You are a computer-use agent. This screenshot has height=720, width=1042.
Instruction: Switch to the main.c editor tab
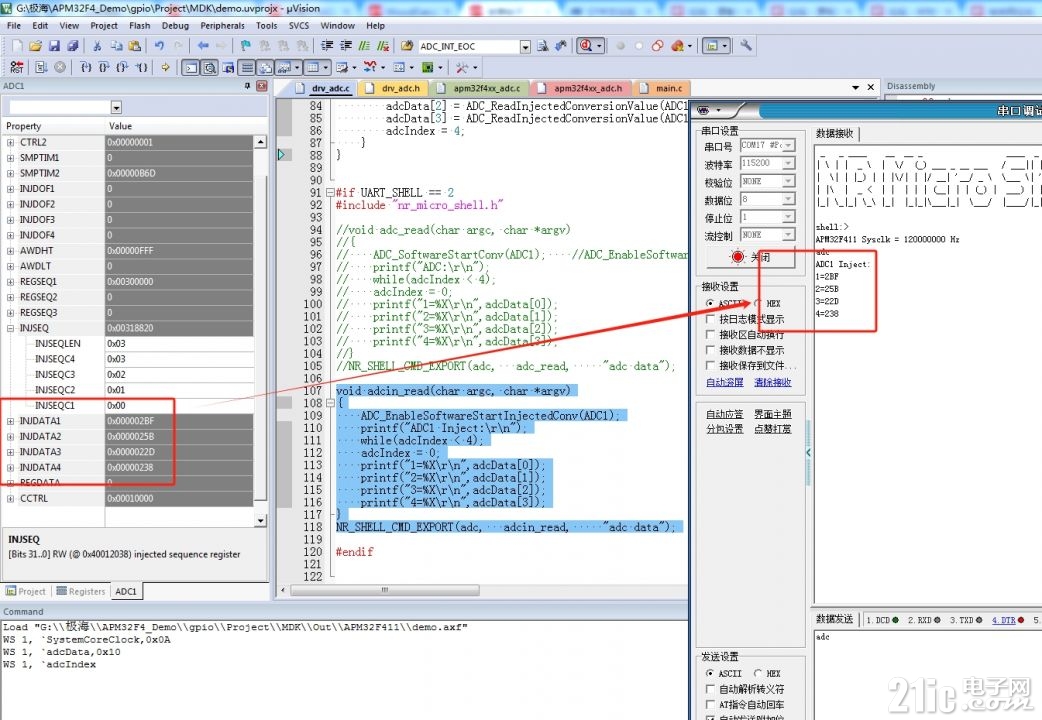click(x=663, y=88)
